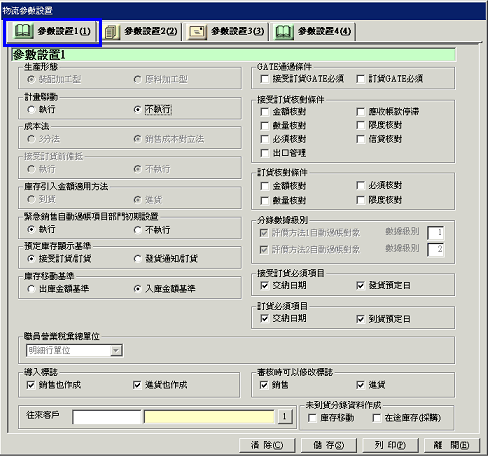Open the 明細行單位 combo box
Screen dimensions: 488x457
click(74, 350)
